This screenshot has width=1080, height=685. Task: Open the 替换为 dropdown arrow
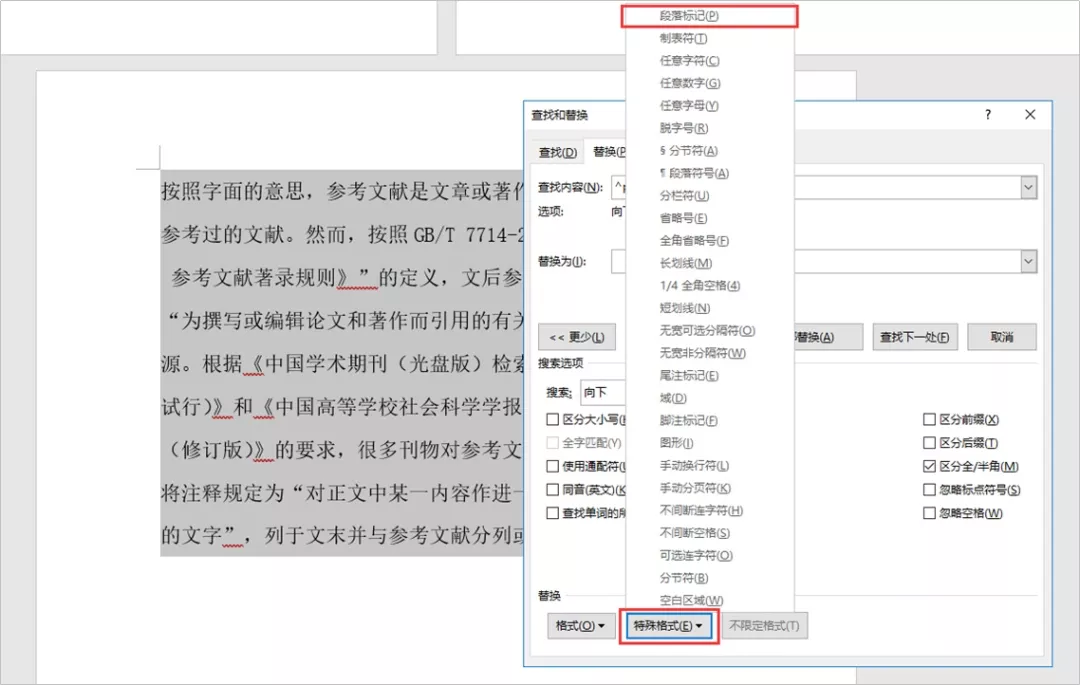(1030, 261)
